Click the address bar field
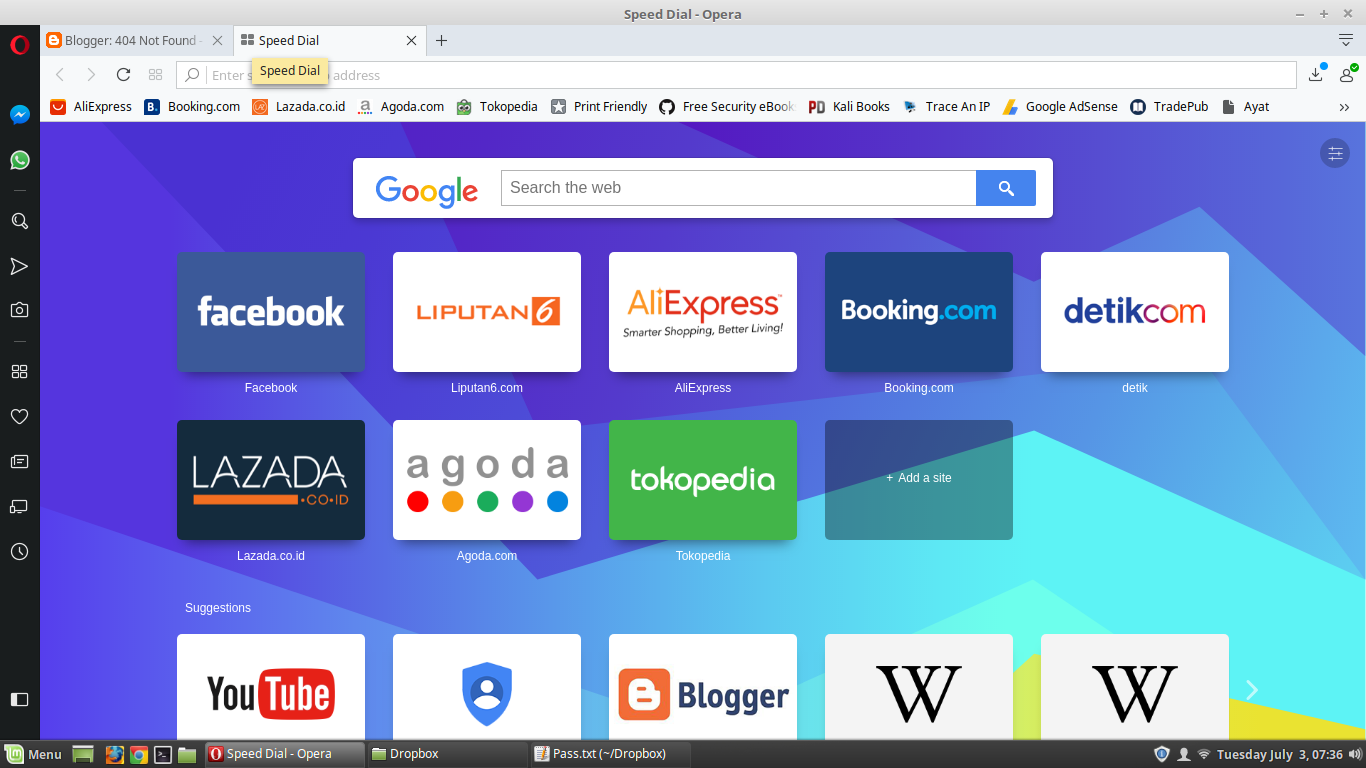The width and height of the screenshot is (1366, 768). [736, 75]
